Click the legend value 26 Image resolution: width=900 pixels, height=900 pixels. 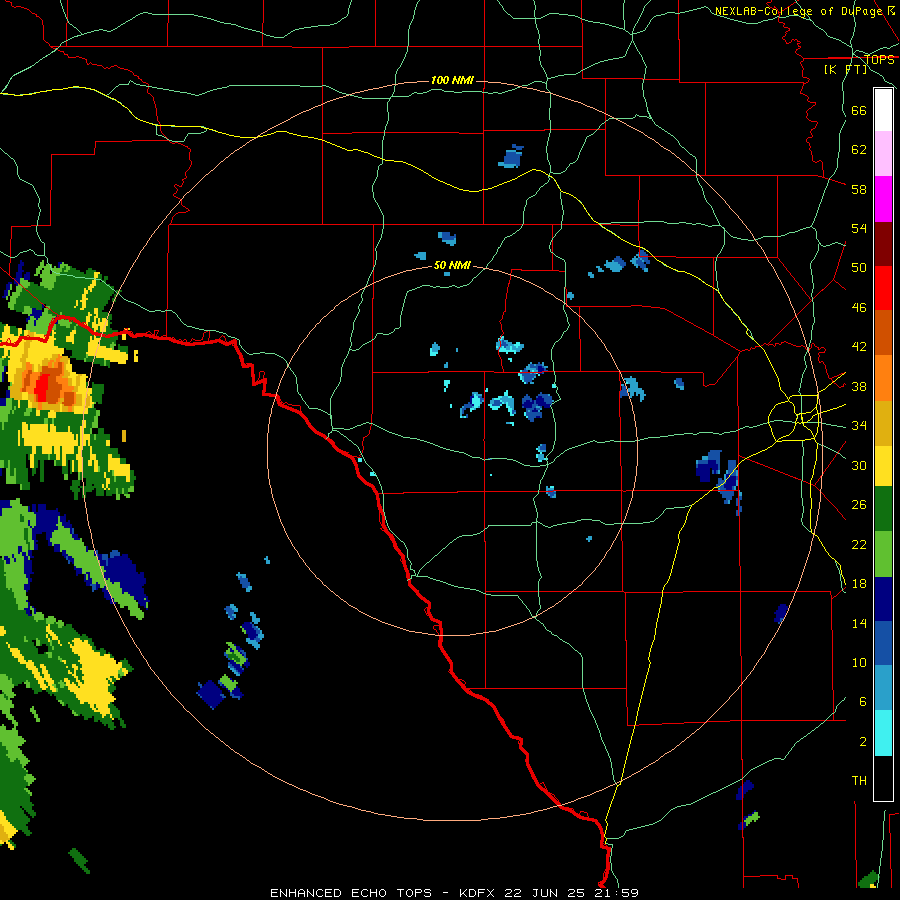(x=859, y=504)
